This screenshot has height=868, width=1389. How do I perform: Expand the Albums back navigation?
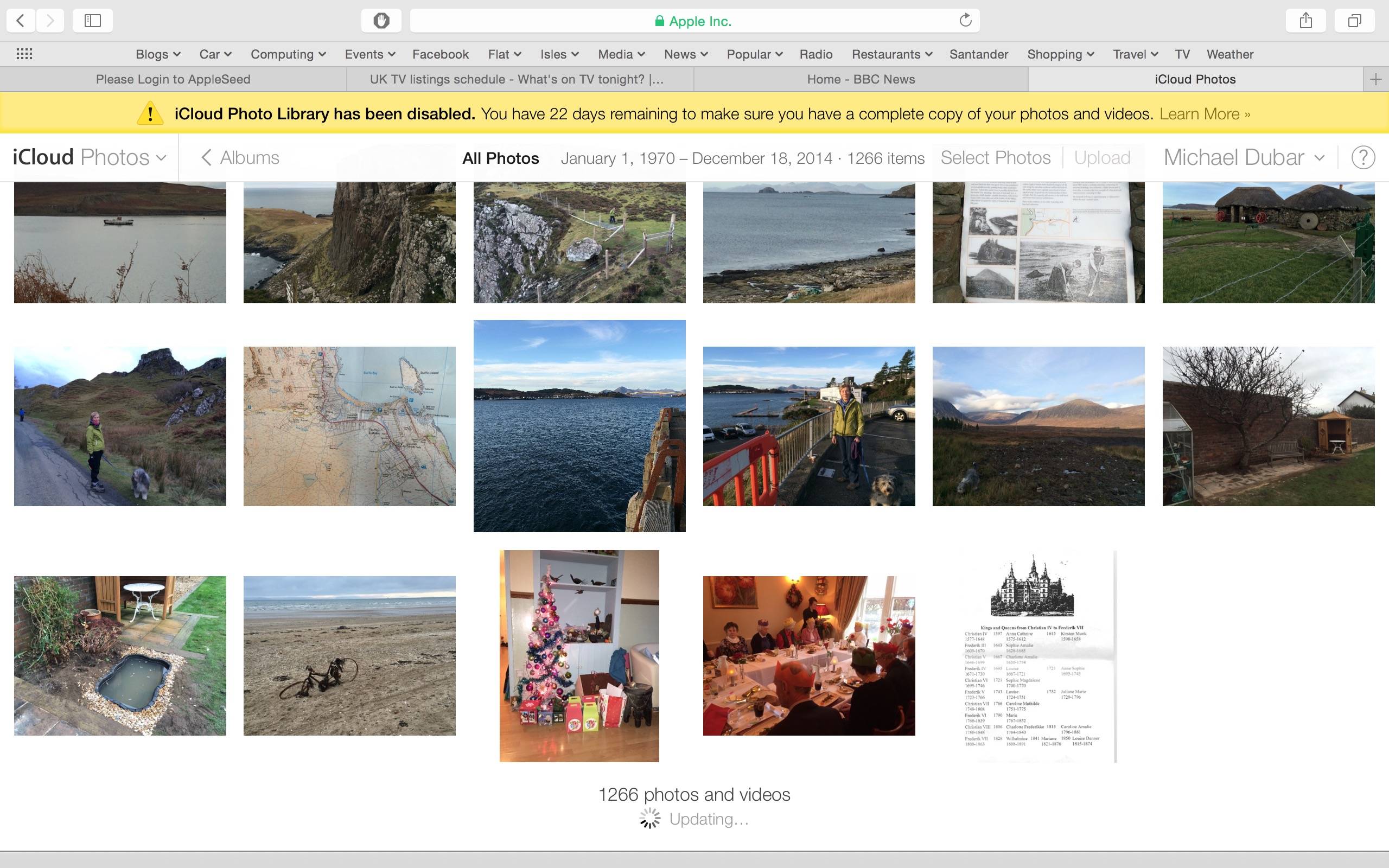[x=240, y=157]
